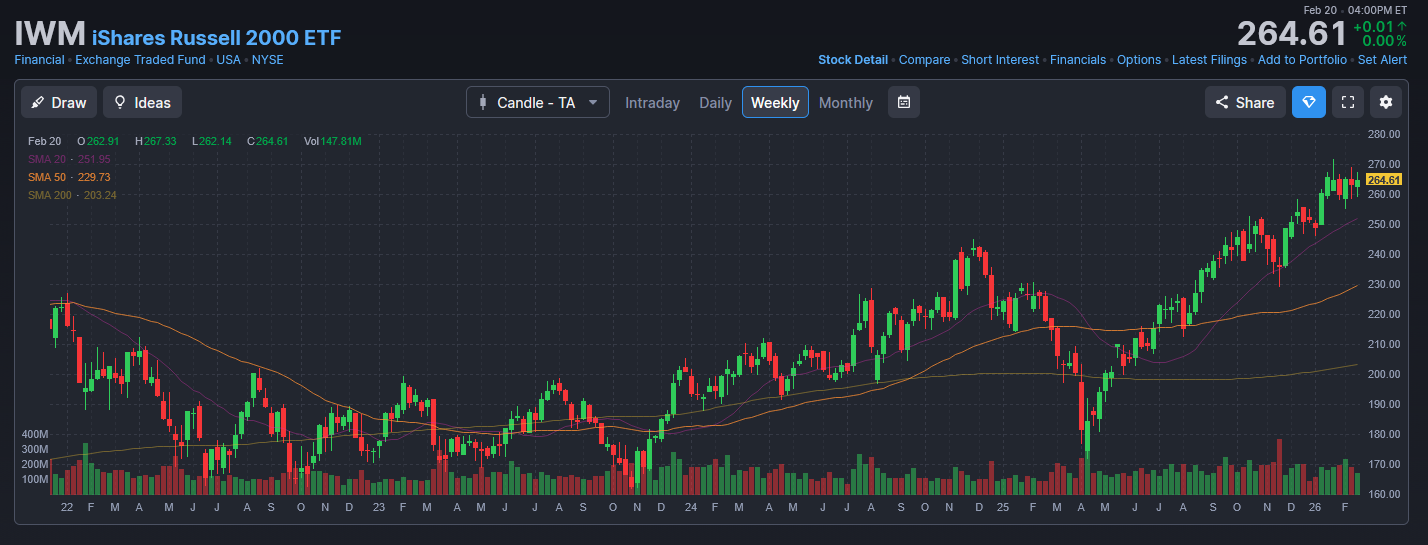The image size is (1428, 545).
Task: Click the L 262.14 low value readout
Action: (x=212, y=141)
